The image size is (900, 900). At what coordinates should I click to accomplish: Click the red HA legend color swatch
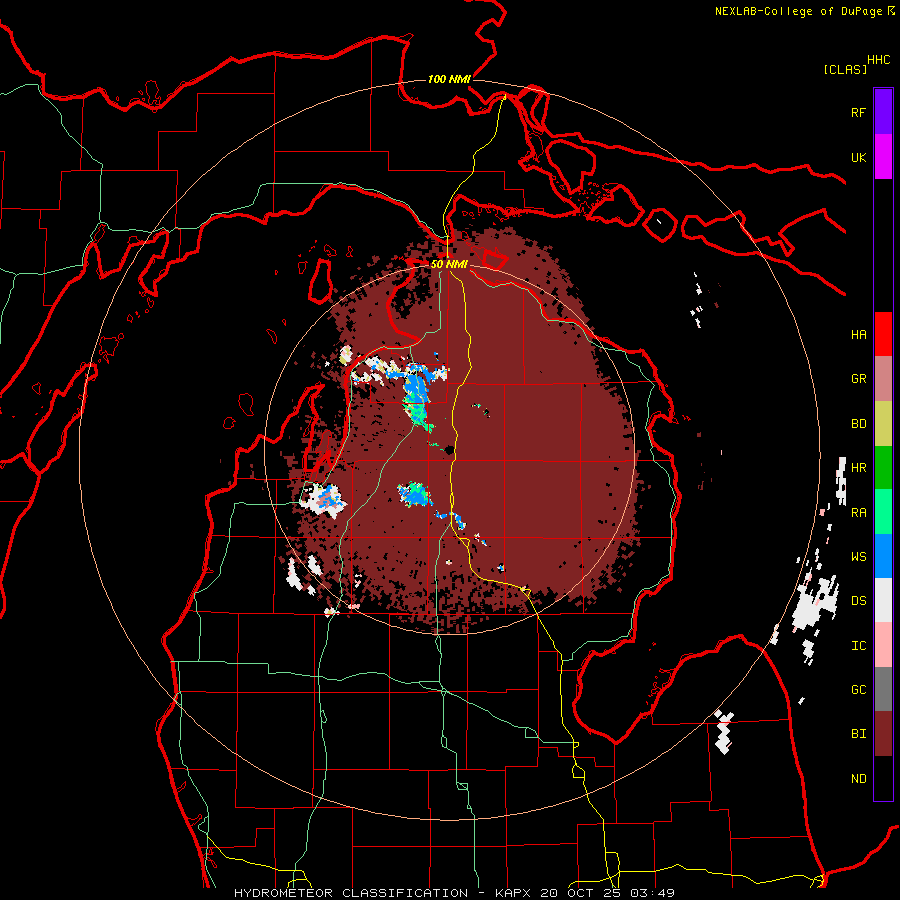click(x=883, y=334)
